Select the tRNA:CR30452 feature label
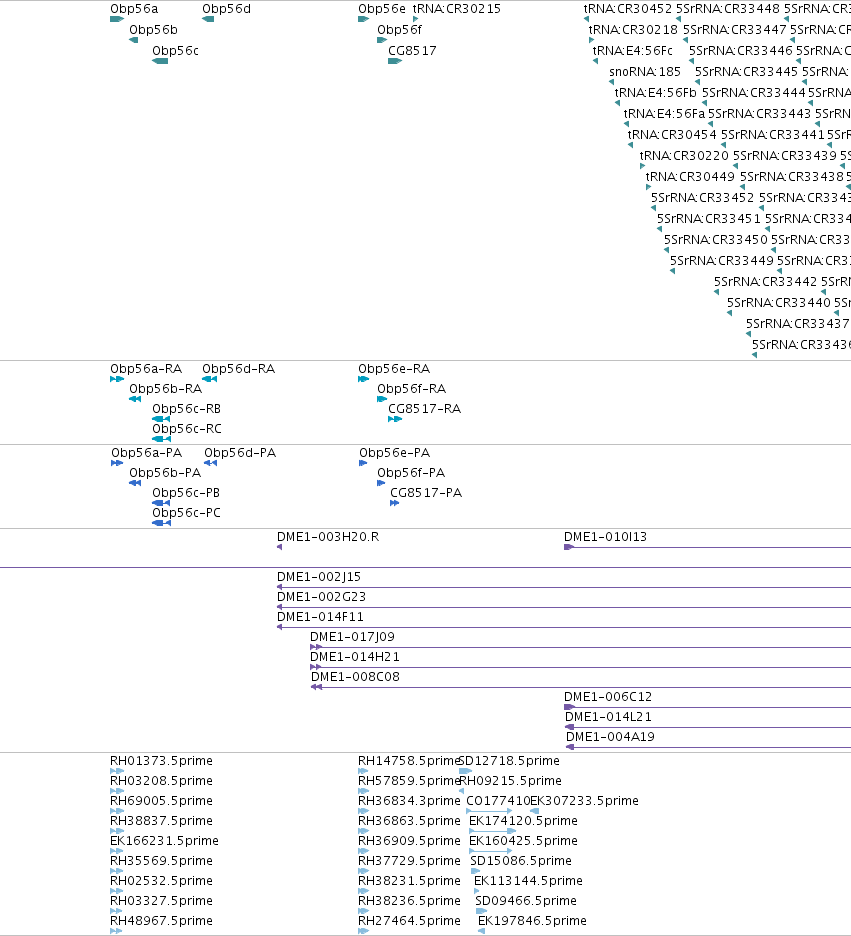Viewport: 851px width, 936px height. click(x=628, y=9)
